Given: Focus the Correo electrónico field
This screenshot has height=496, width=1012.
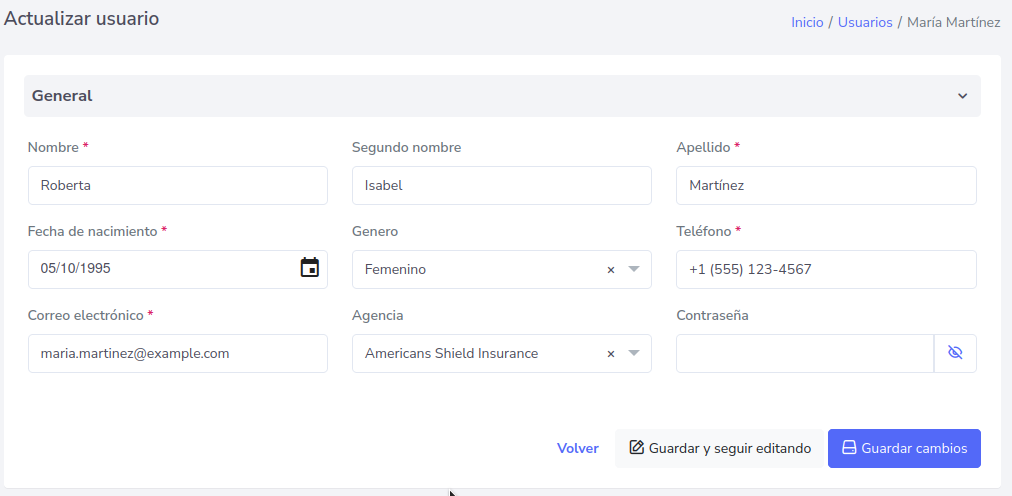Looking at the screenshot, I should (x=178, y=353).
